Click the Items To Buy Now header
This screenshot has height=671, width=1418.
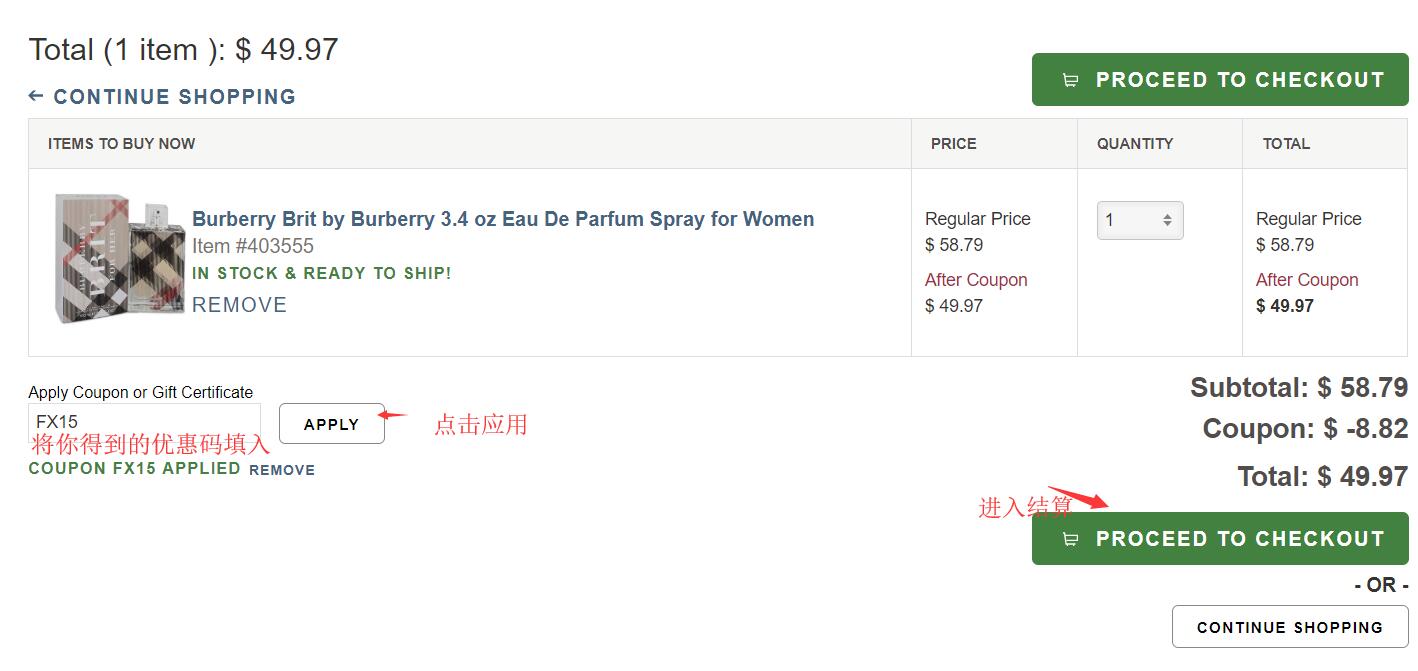[122, 144]
